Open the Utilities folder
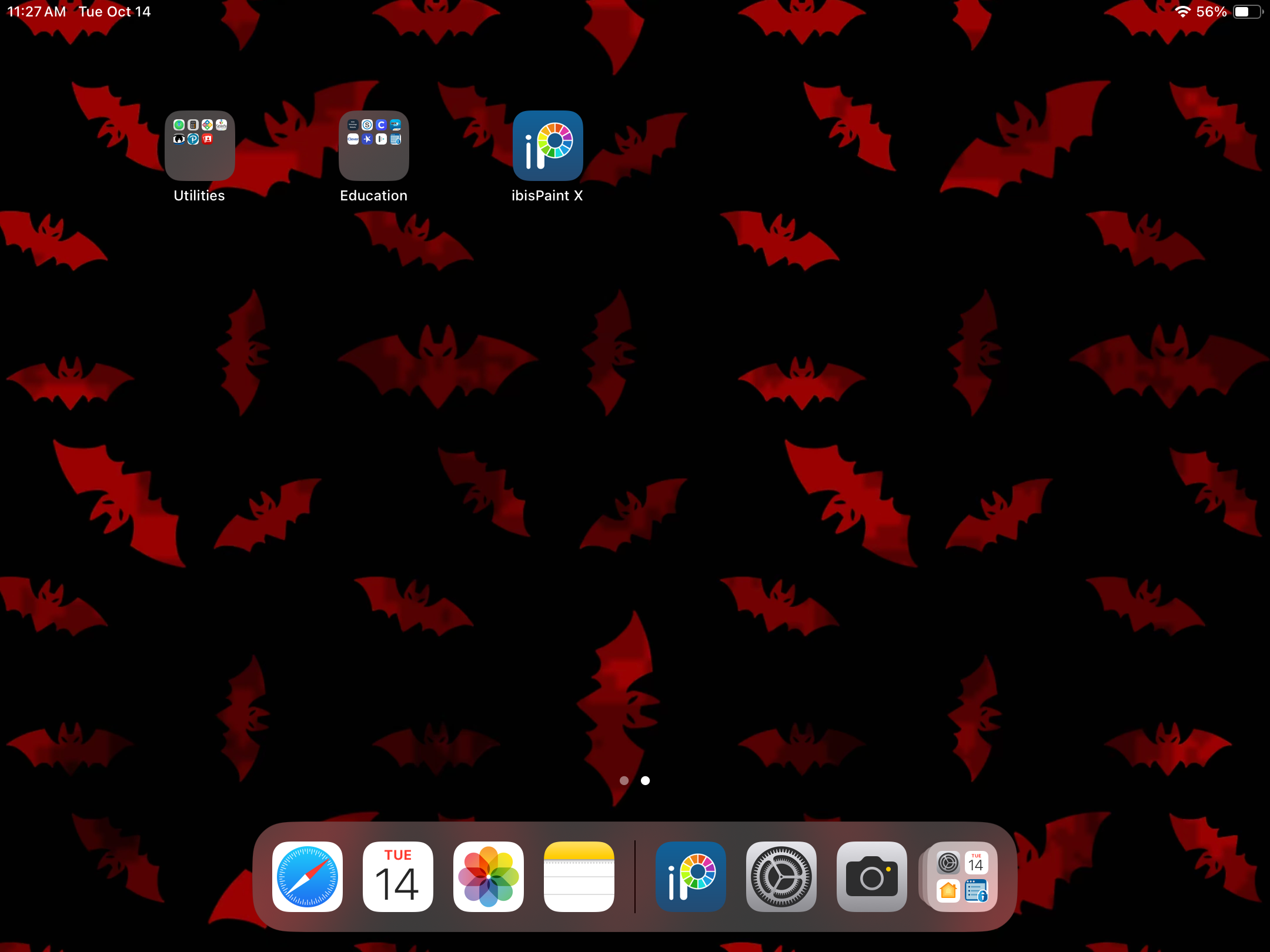This screenshot has height=952, width=1270. coord(199,146)
